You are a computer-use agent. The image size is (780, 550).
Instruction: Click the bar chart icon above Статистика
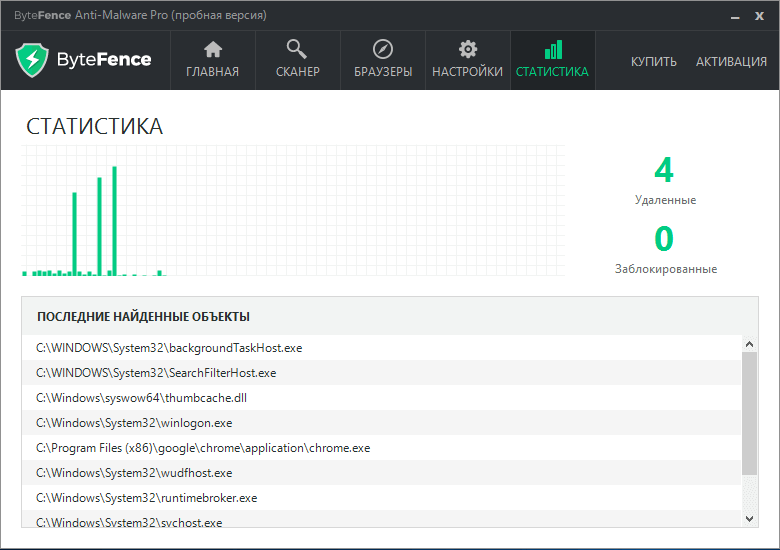552,50
